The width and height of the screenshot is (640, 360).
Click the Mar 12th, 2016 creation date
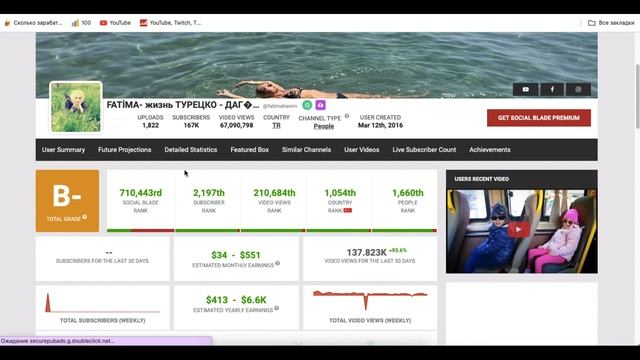click(x=380, y=125)
